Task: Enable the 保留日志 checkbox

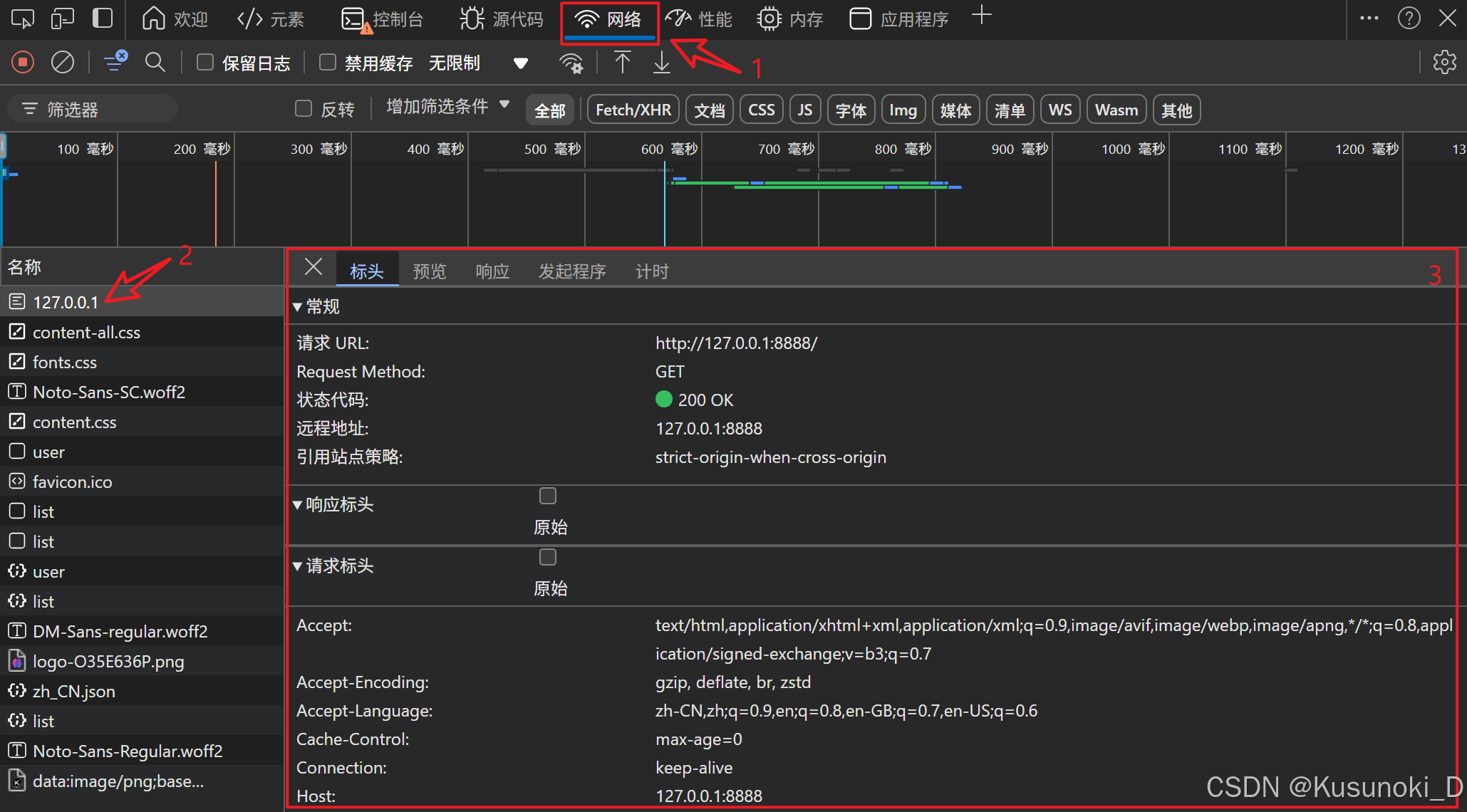Action: pos(205,63)
